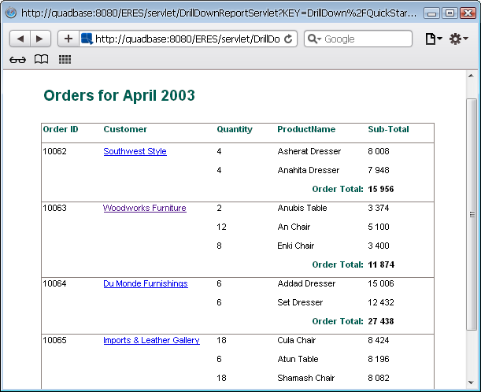Go forward with the forward arrow button
This screenshot has height=392, width=481.
(40, 39)
